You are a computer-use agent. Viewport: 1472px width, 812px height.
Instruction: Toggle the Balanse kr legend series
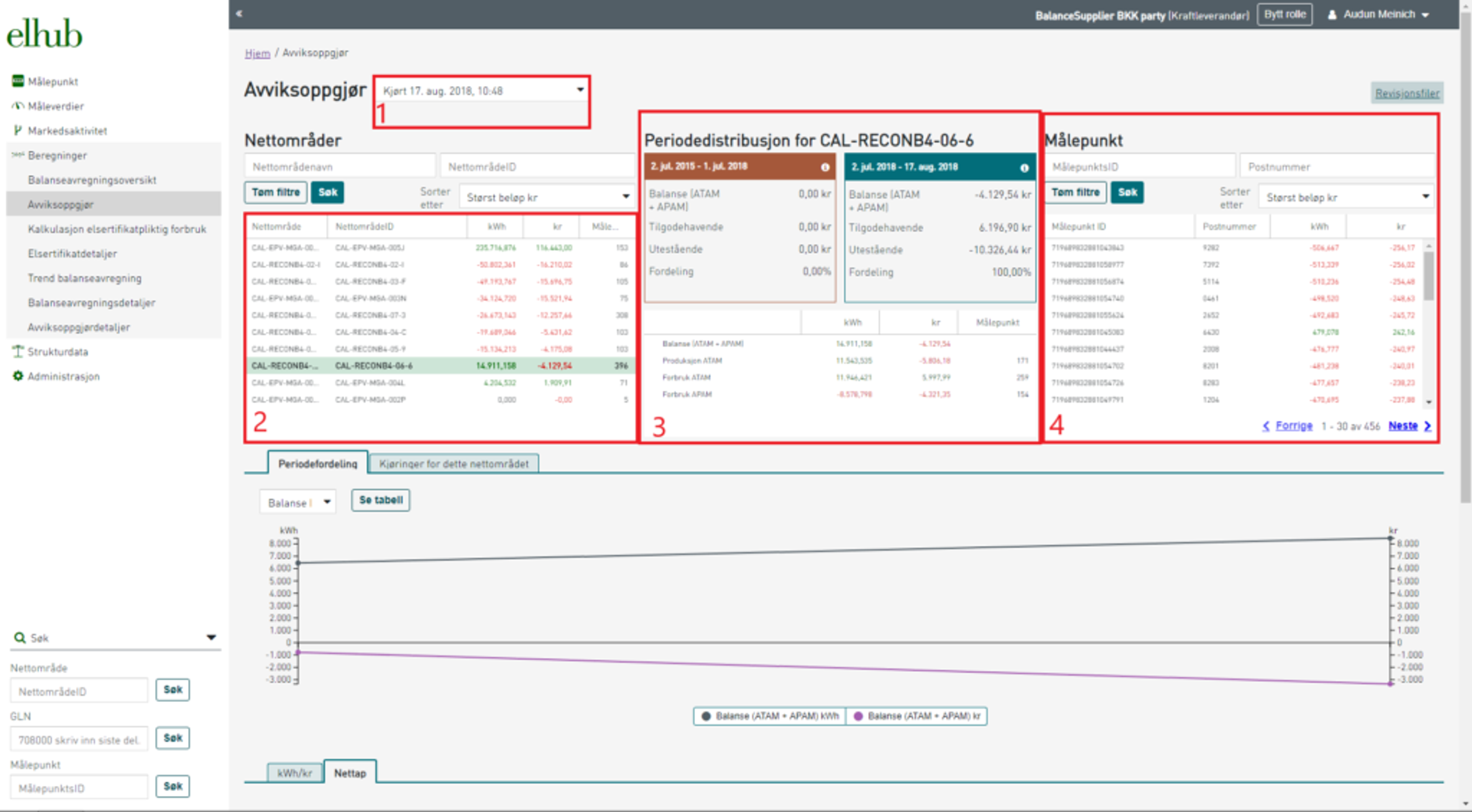[x=917, y=716]
